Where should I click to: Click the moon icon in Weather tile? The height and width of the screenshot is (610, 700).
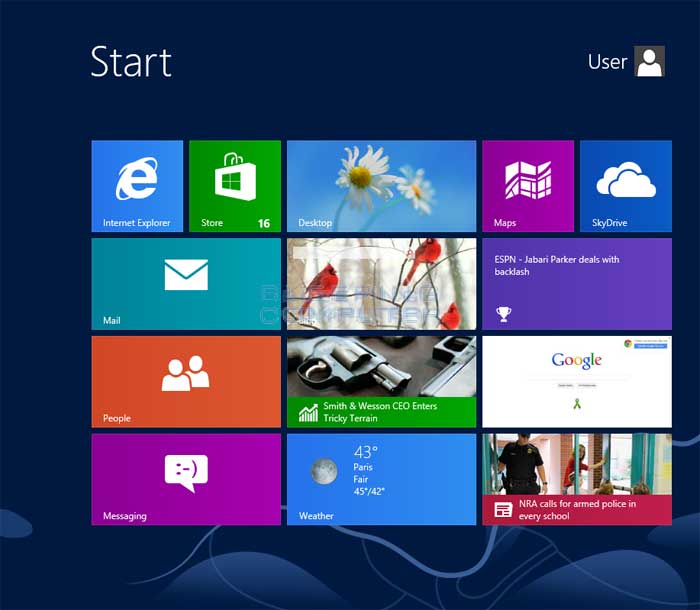tap(324, 471)
